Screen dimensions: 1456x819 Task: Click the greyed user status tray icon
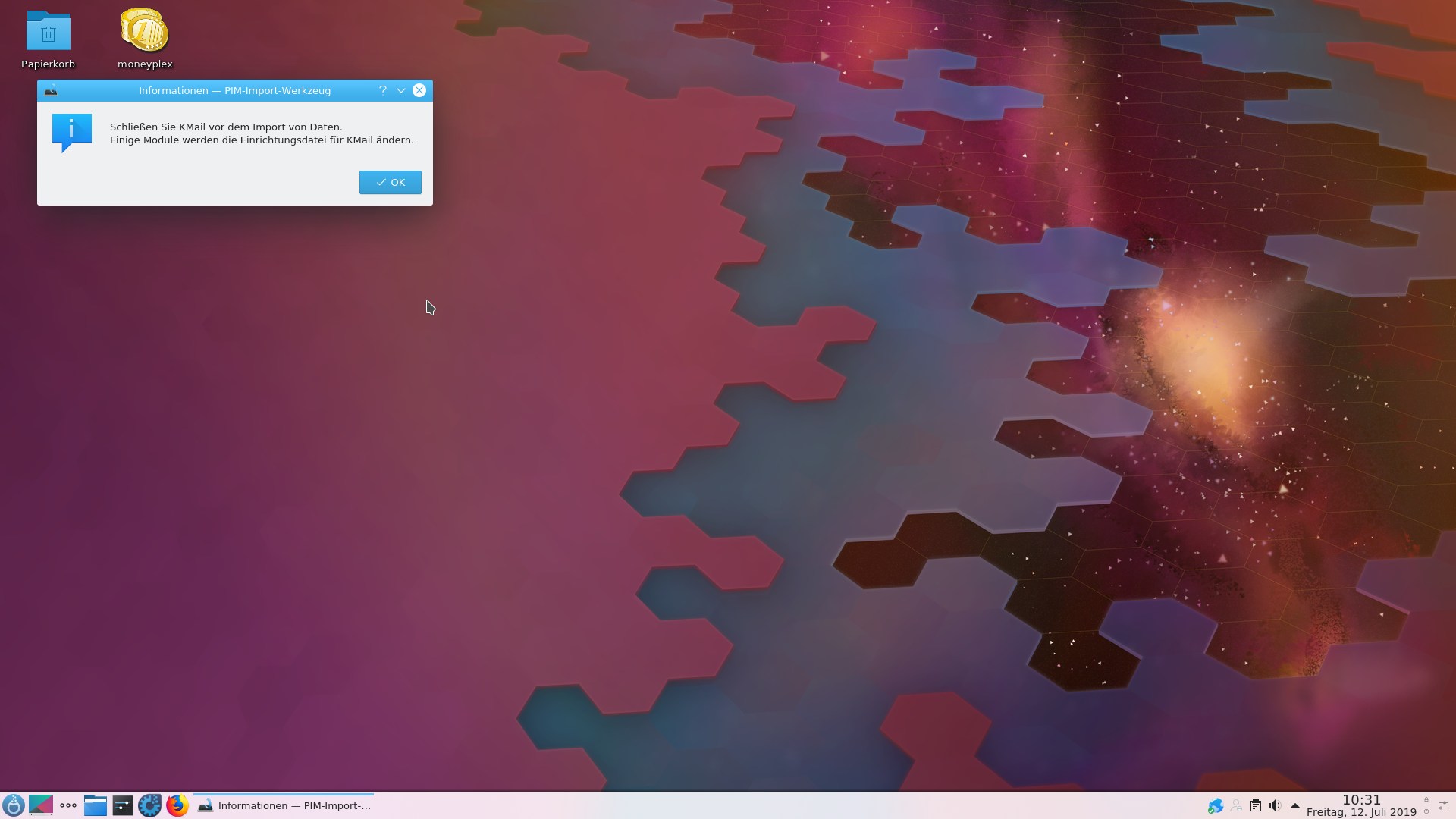1236,806
